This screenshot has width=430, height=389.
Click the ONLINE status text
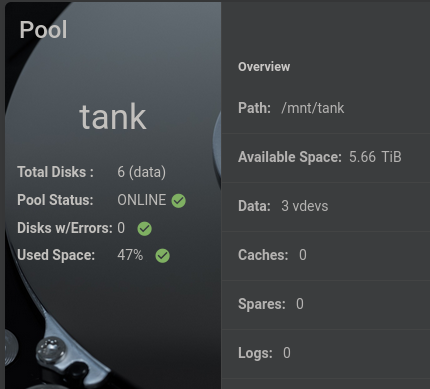click(141, 200)
